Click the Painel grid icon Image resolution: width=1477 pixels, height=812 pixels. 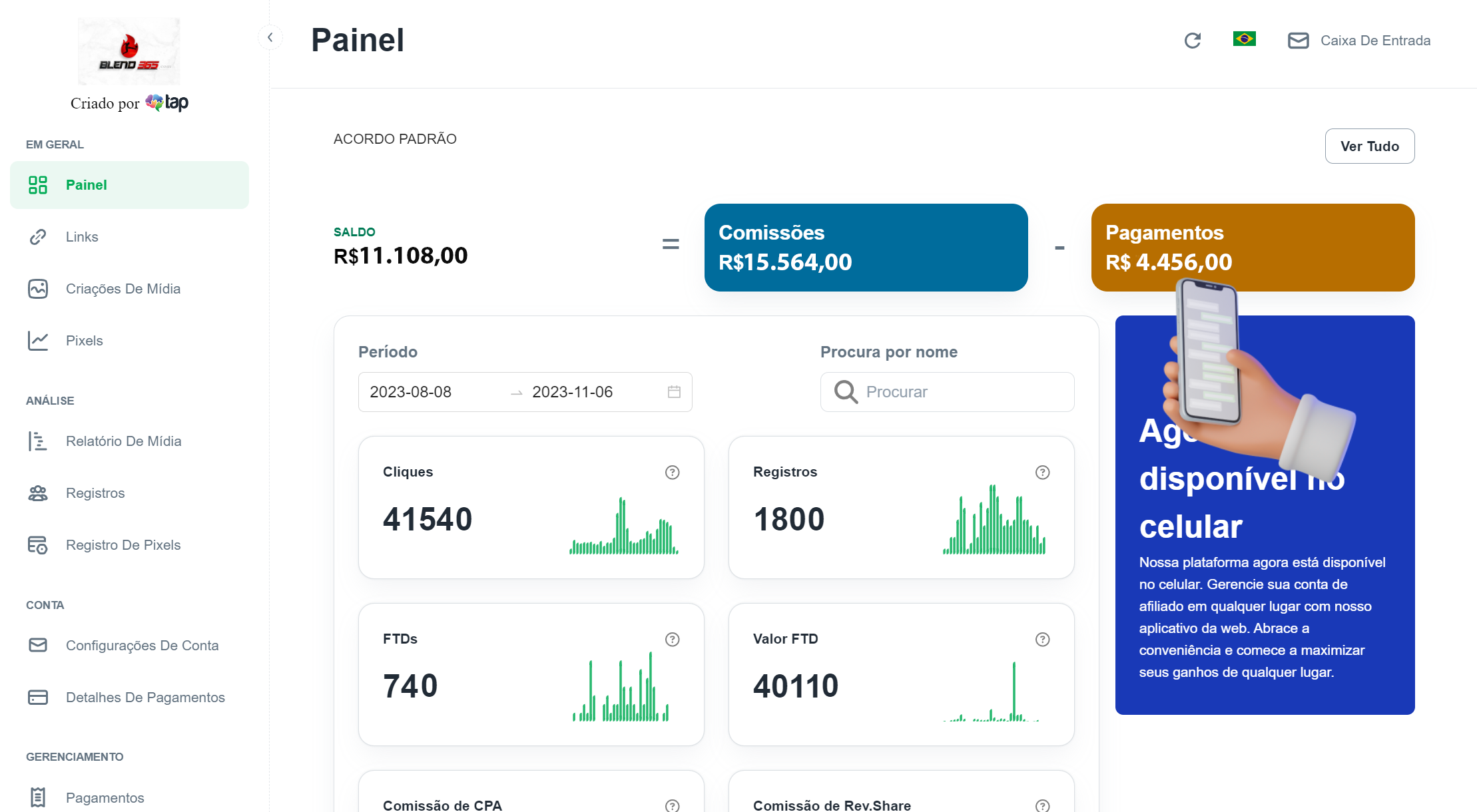click(38, 185)
